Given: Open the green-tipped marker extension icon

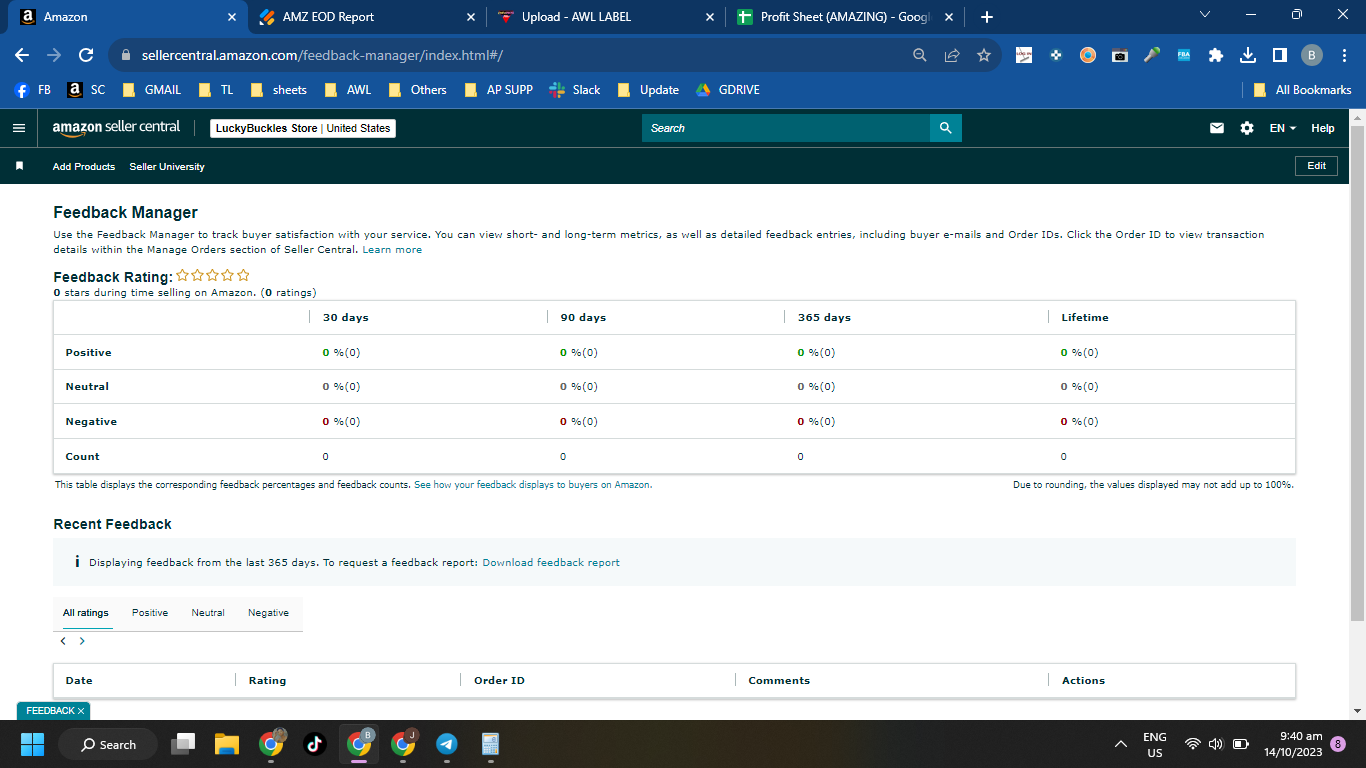Looking at the screenshot, I should click(1152, 55).
